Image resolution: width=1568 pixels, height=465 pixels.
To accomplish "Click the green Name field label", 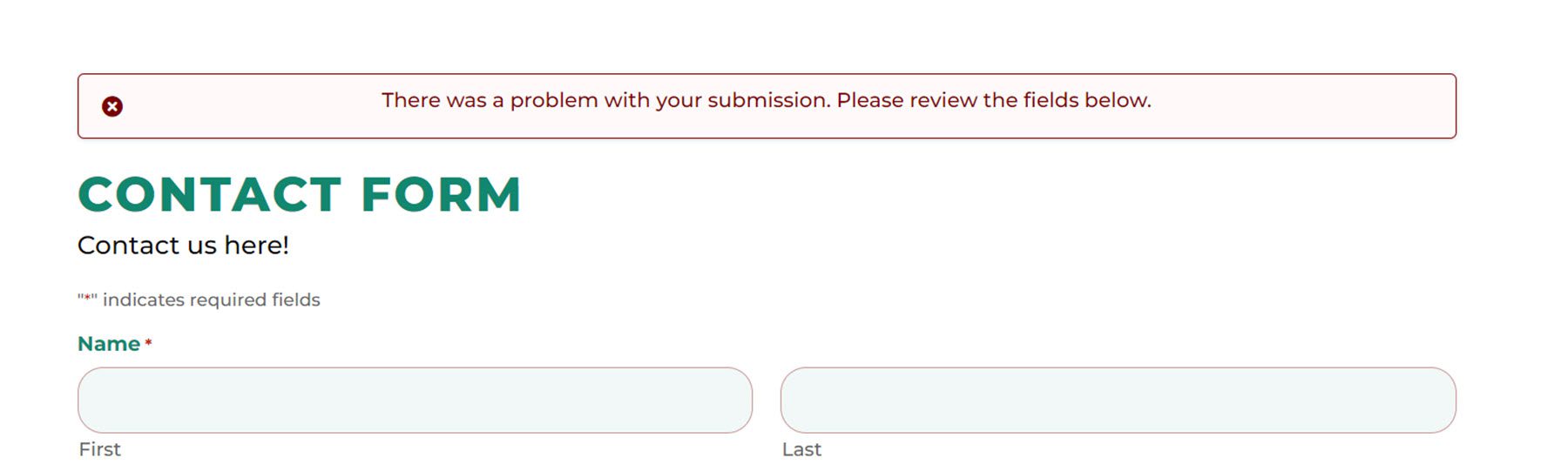I will coord(109,344).
